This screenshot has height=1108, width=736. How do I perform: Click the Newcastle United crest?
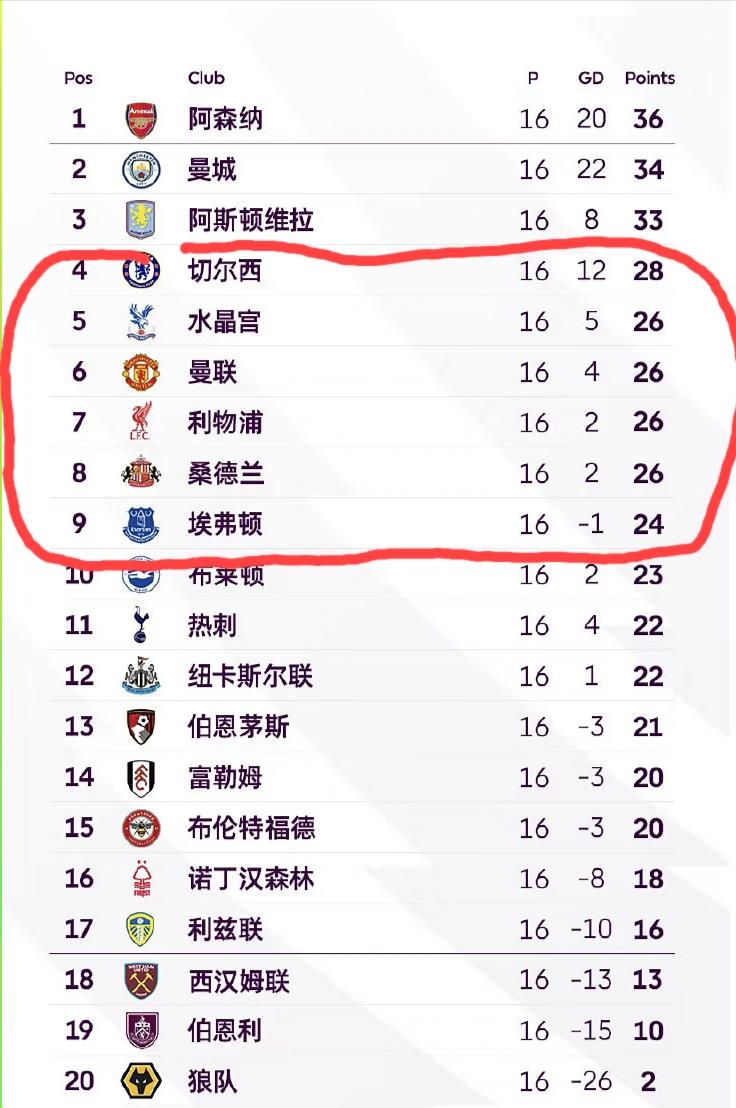[x=141, y=676]
